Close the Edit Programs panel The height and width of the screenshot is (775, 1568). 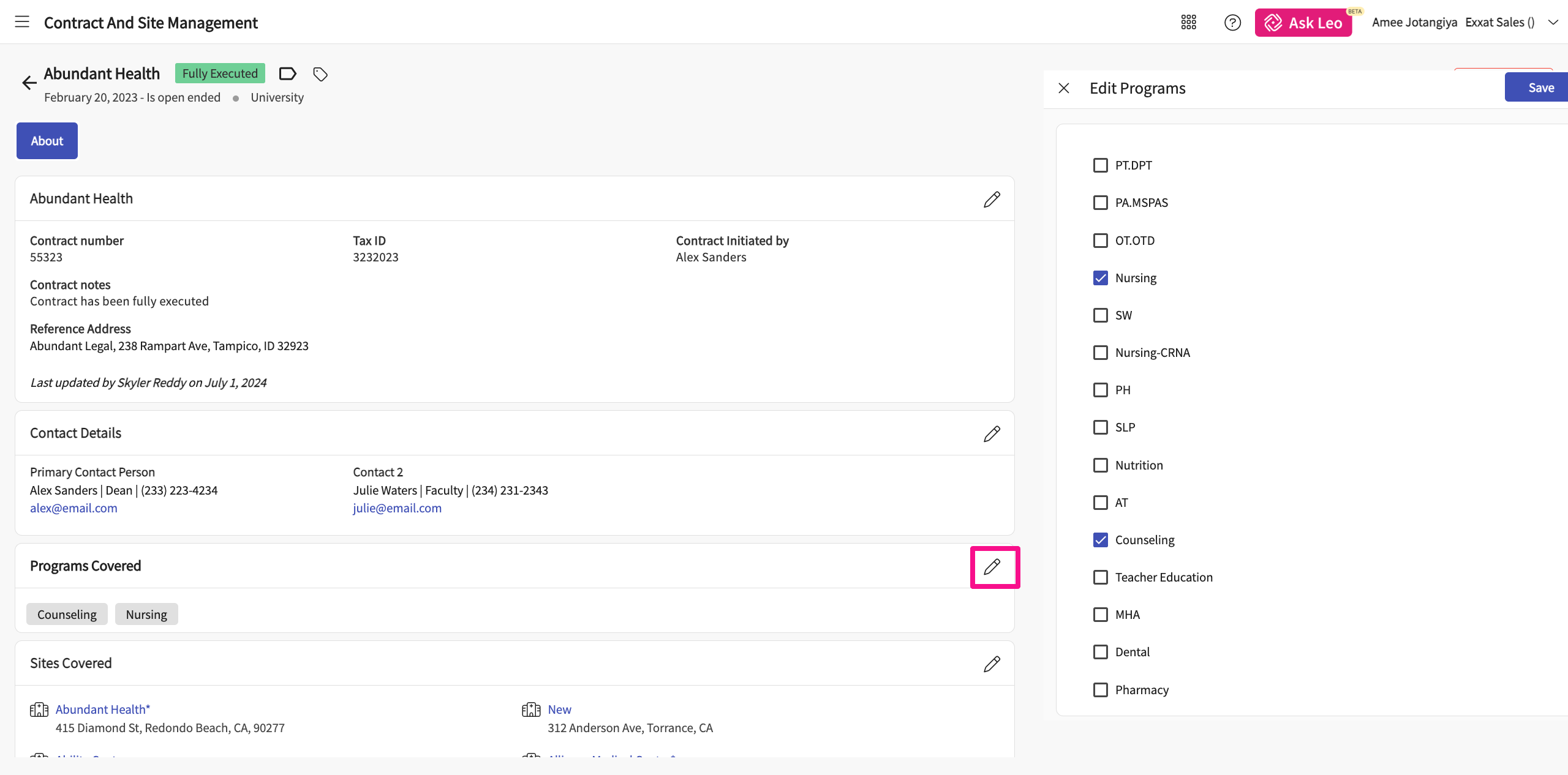[1064, 88]
